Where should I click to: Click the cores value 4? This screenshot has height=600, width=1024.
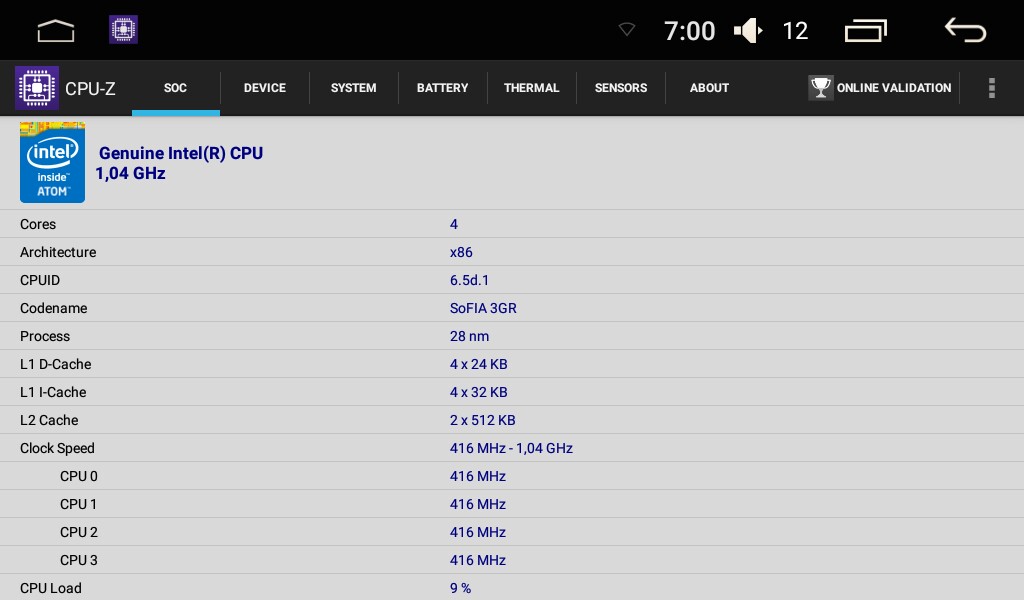point(454,225)
